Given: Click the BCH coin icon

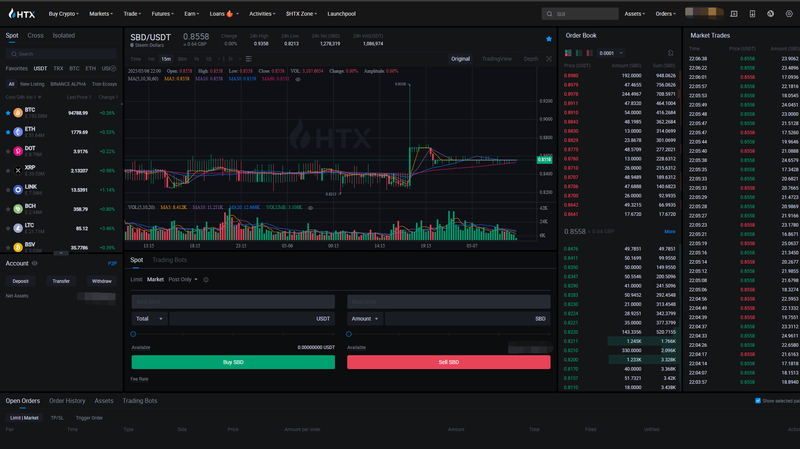Looking at the screenshot, I should pos(18,209).
